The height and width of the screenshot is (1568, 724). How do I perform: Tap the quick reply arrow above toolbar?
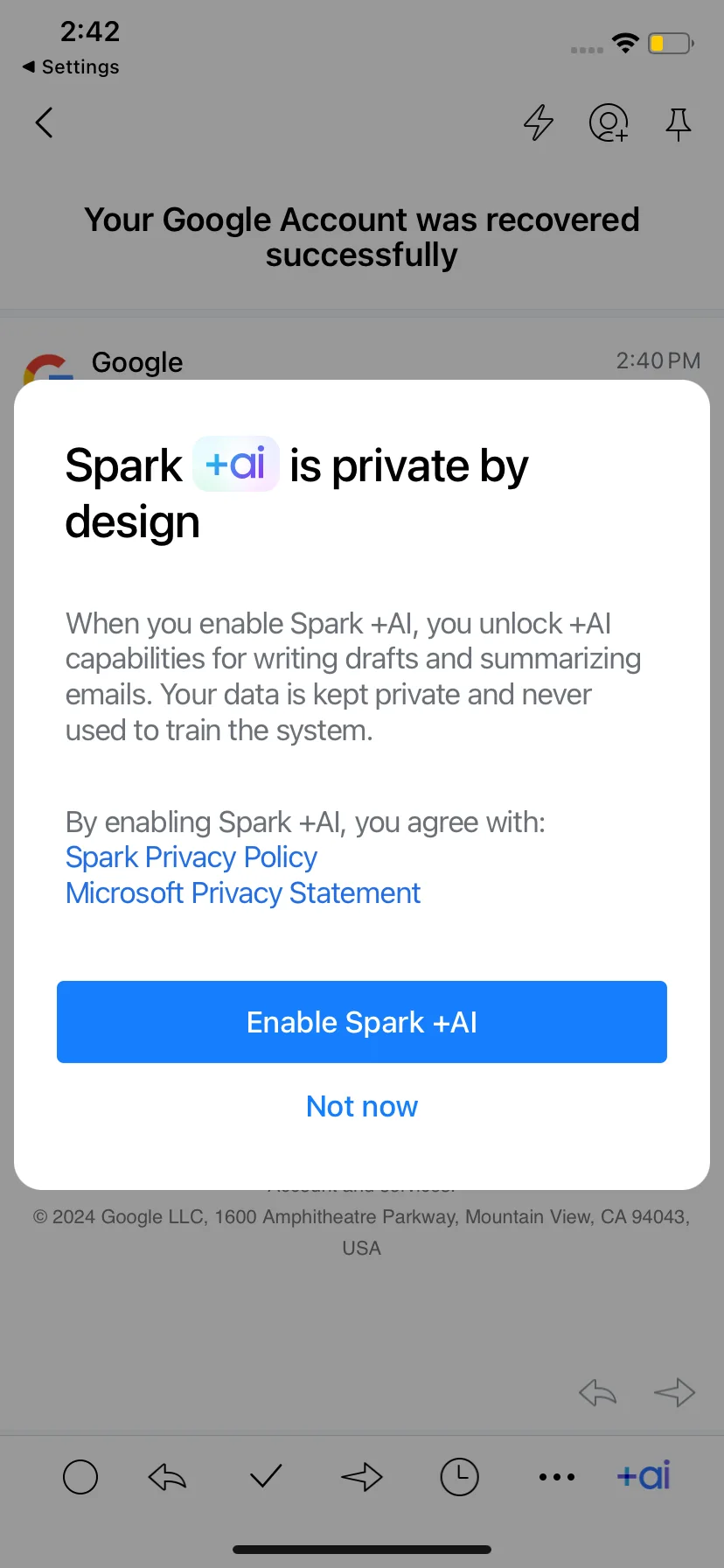[x=598, y=1392]
